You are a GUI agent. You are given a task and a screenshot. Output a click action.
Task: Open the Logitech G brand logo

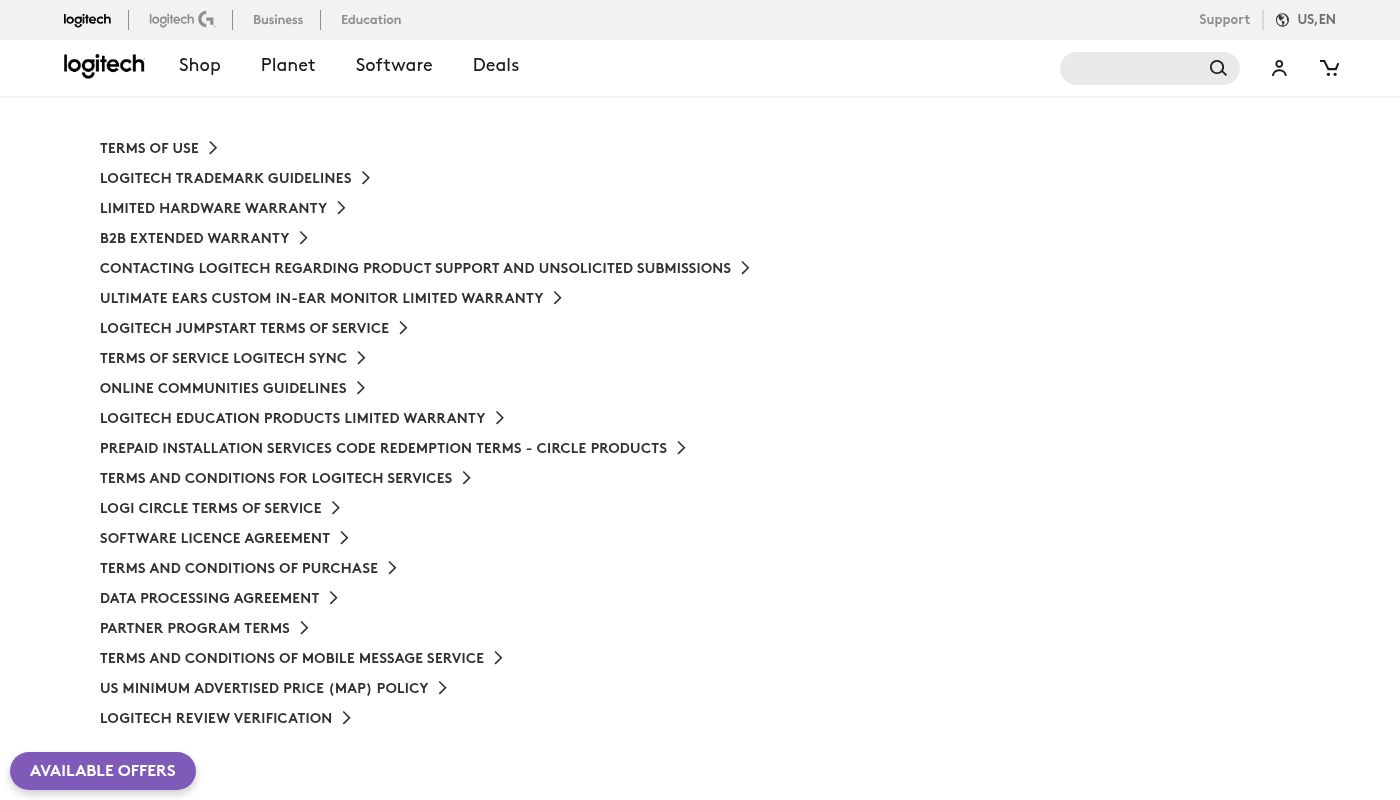[x=182, y=20]
